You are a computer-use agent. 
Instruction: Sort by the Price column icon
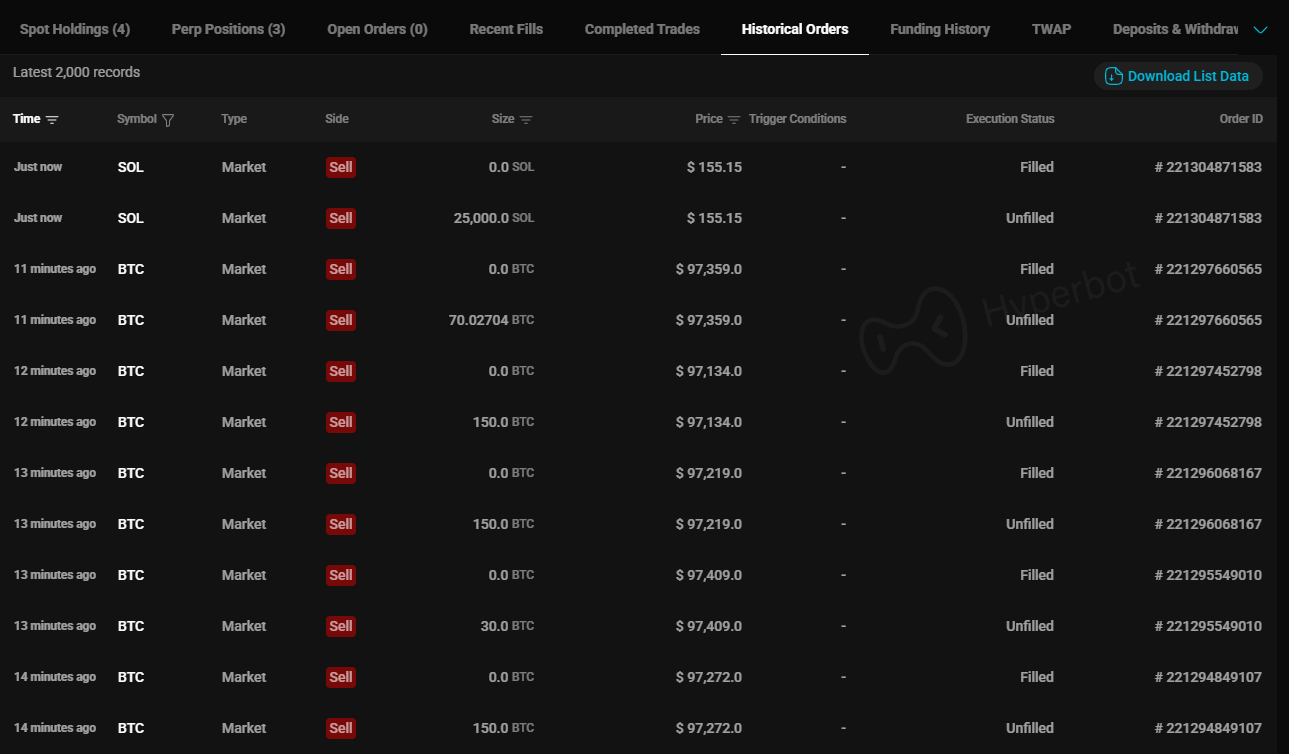[x=734, y=120]
